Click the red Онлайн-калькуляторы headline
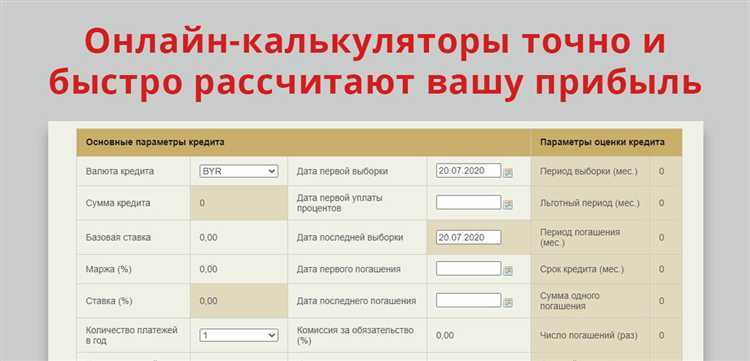Screen dimensions: 750x361 tap(375, 62)
